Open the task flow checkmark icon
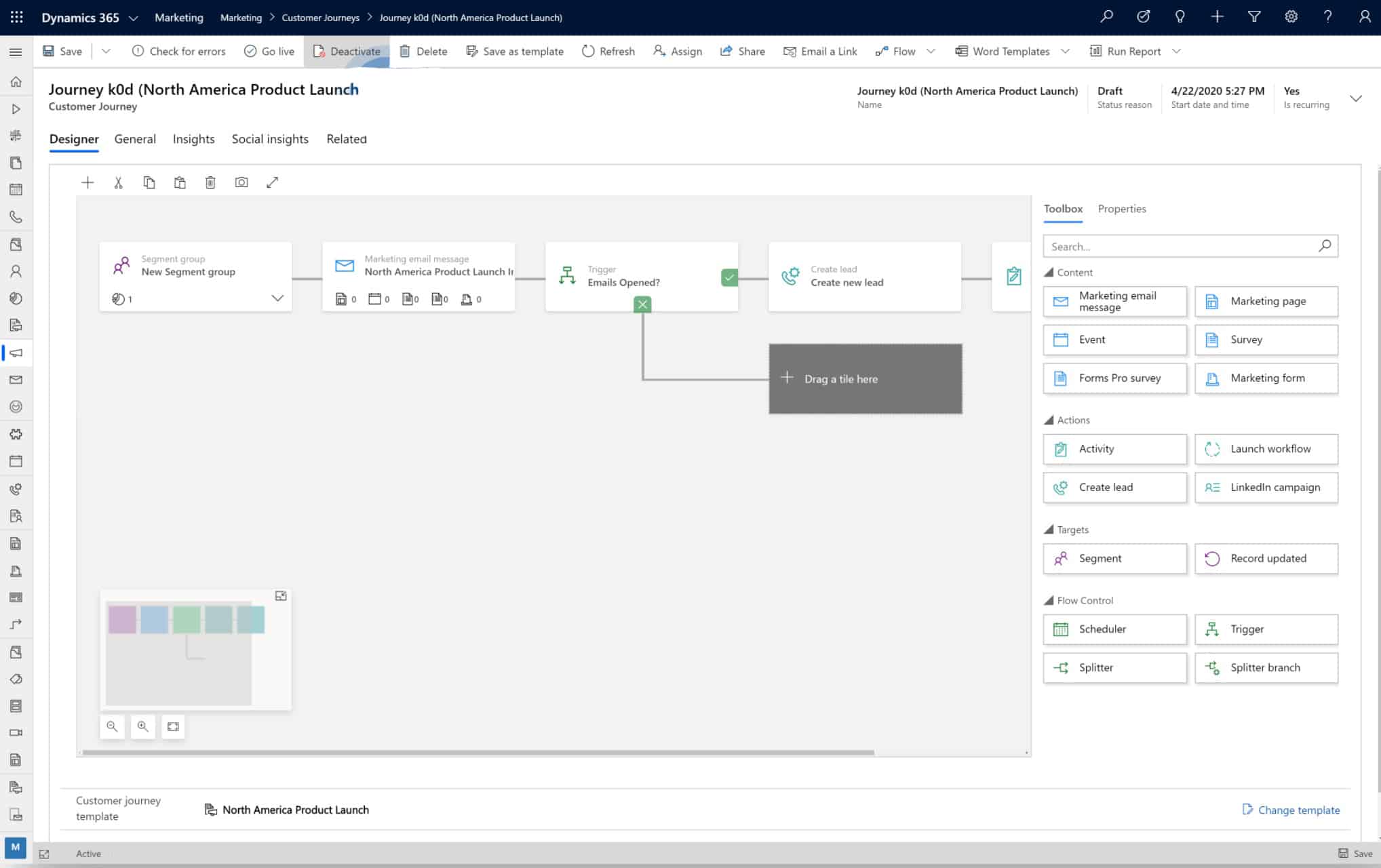The height and width of the screenshot is (868, 1381). [1144, 17]
